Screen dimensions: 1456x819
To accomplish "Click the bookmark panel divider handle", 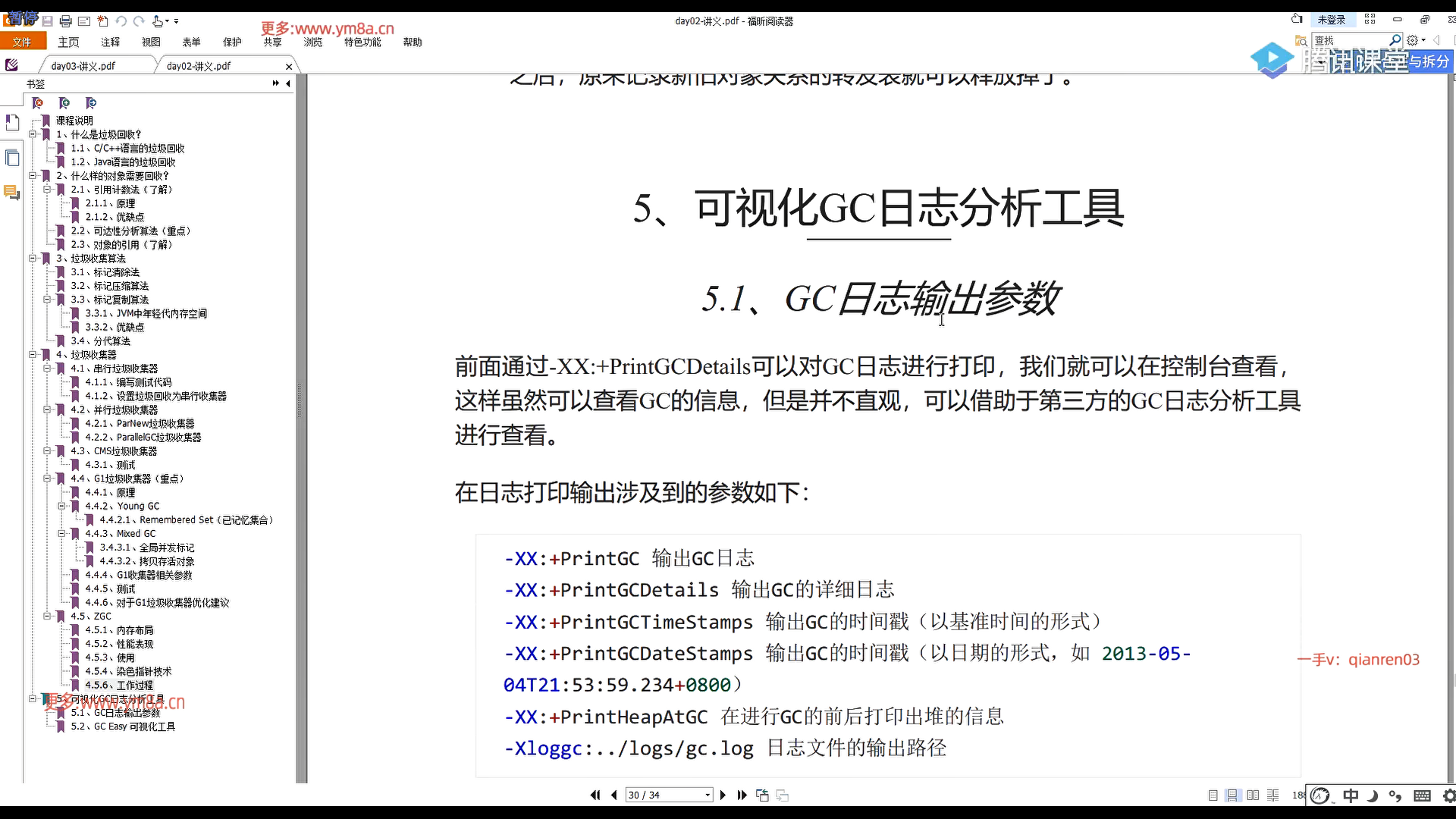I will pyautogui.click(x=300, y=400).
